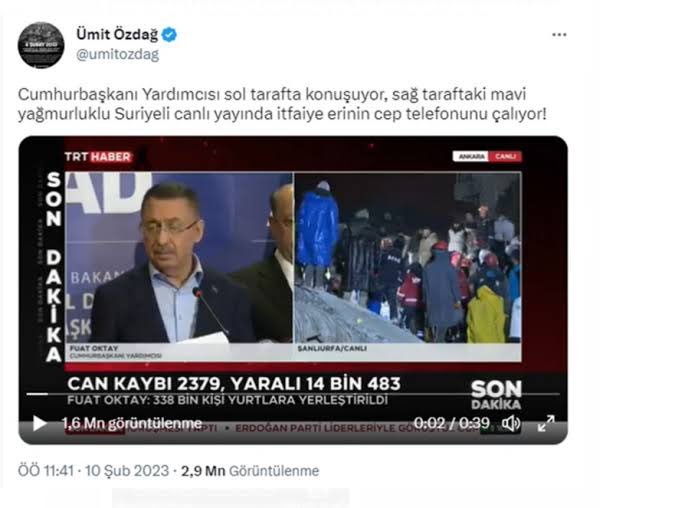This screenshot has width=700, height=508.
Task: Click the Ankara Canlı badge in video
Action: tap(487, 156)
